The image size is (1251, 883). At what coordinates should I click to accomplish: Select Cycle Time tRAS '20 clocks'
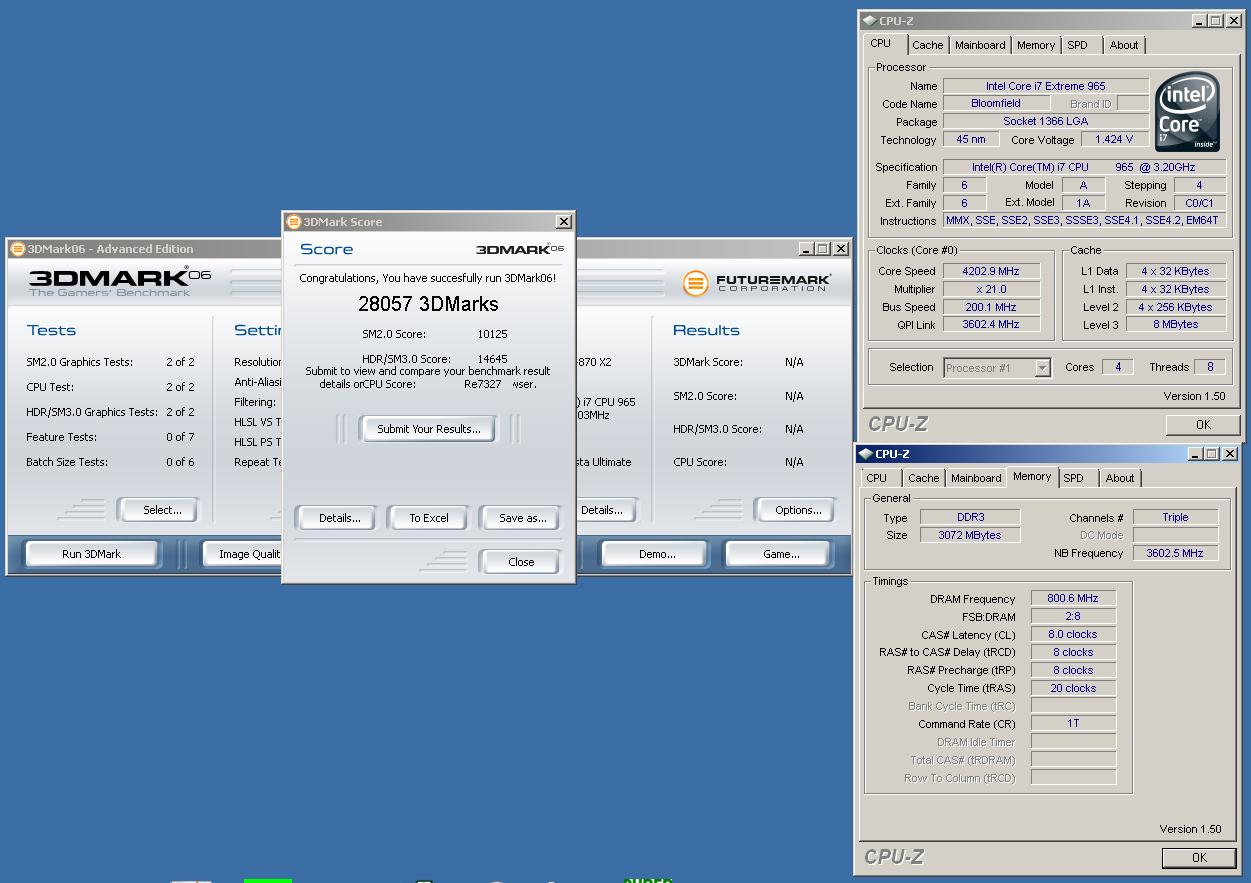[x=1073, y=688]
